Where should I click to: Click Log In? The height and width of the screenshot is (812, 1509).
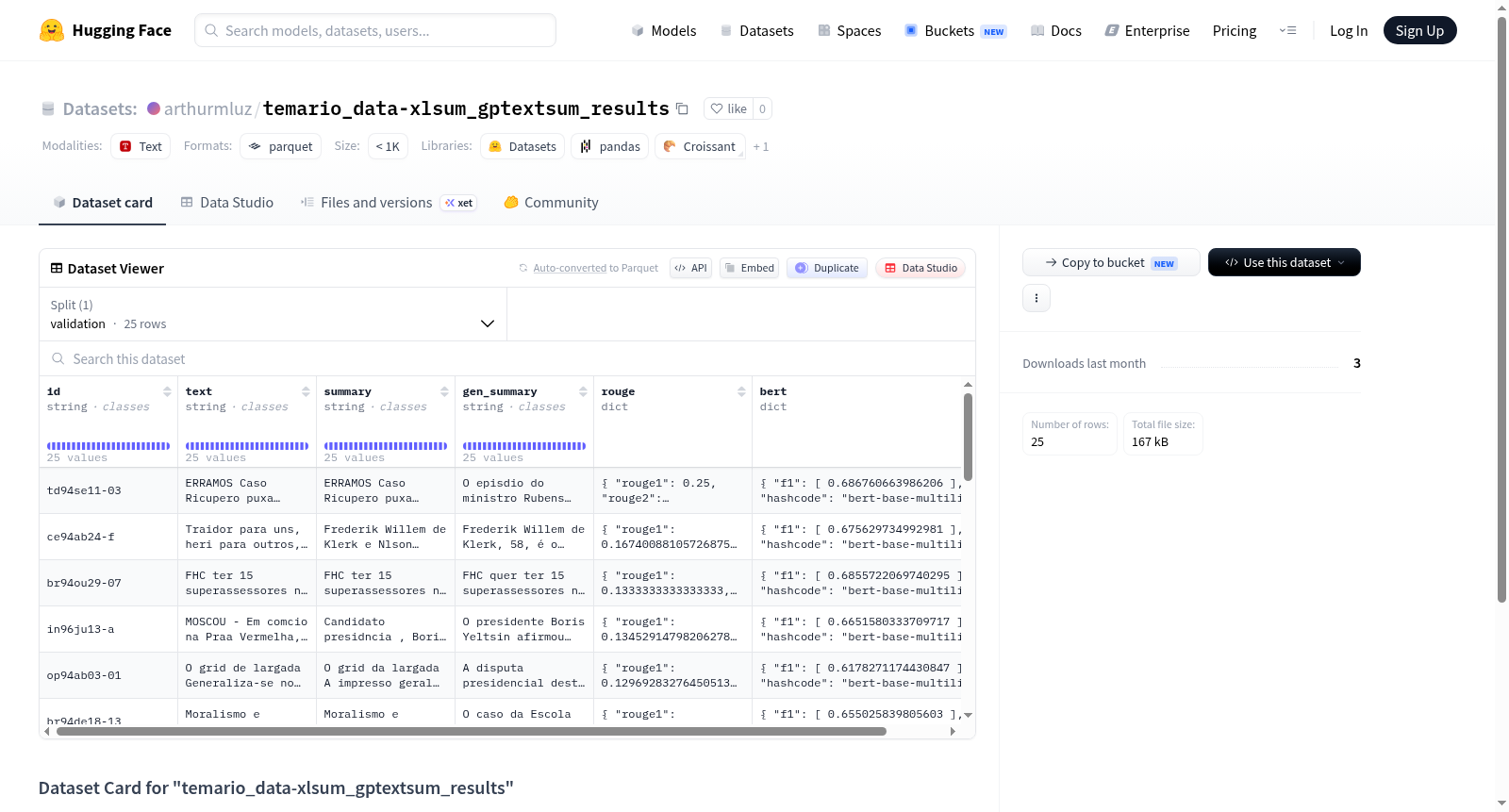pos(1349,30)
